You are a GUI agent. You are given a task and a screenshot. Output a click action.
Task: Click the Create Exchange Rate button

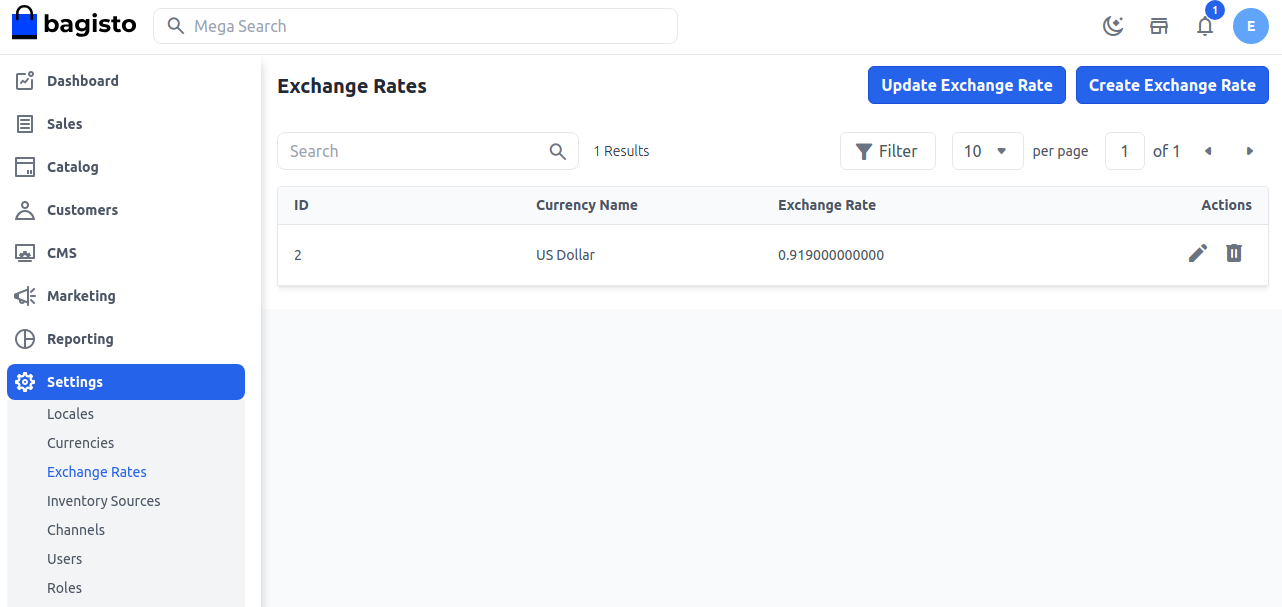[1172, 85]
